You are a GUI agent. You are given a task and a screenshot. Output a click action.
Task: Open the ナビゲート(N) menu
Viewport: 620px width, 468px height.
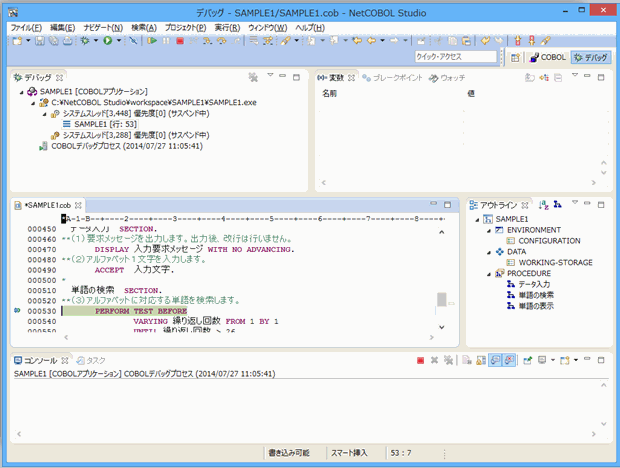click(x=103, y=28)
